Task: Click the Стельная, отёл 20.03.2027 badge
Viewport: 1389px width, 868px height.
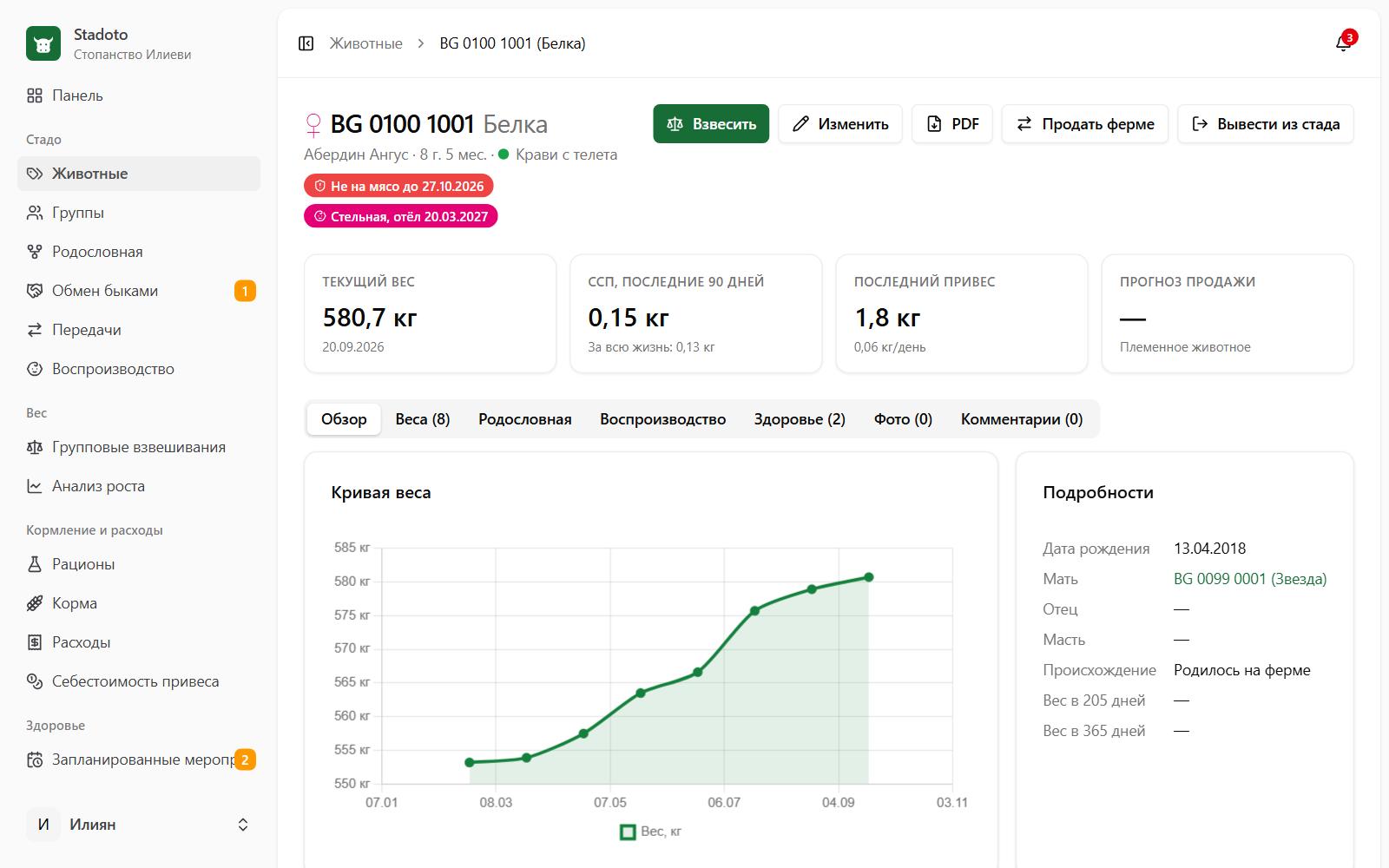Action: click(400, 216)
